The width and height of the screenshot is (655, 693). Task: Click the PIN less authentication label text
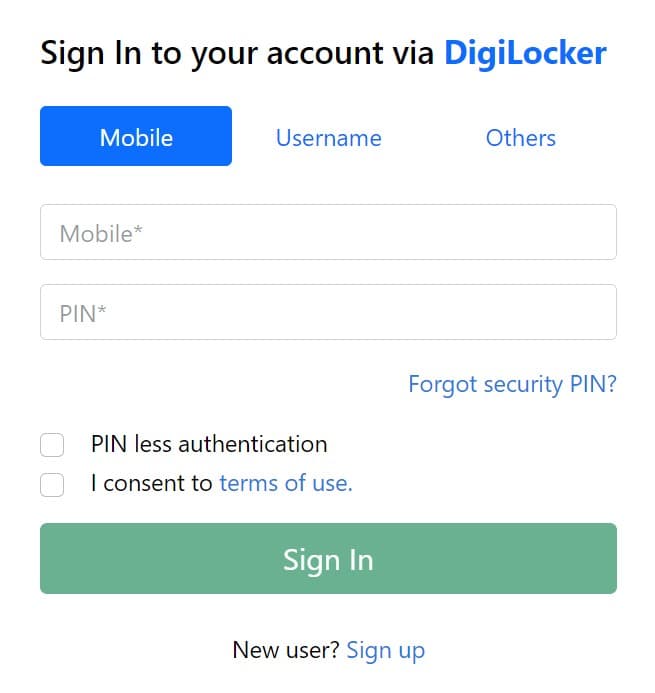pos(209,444)
